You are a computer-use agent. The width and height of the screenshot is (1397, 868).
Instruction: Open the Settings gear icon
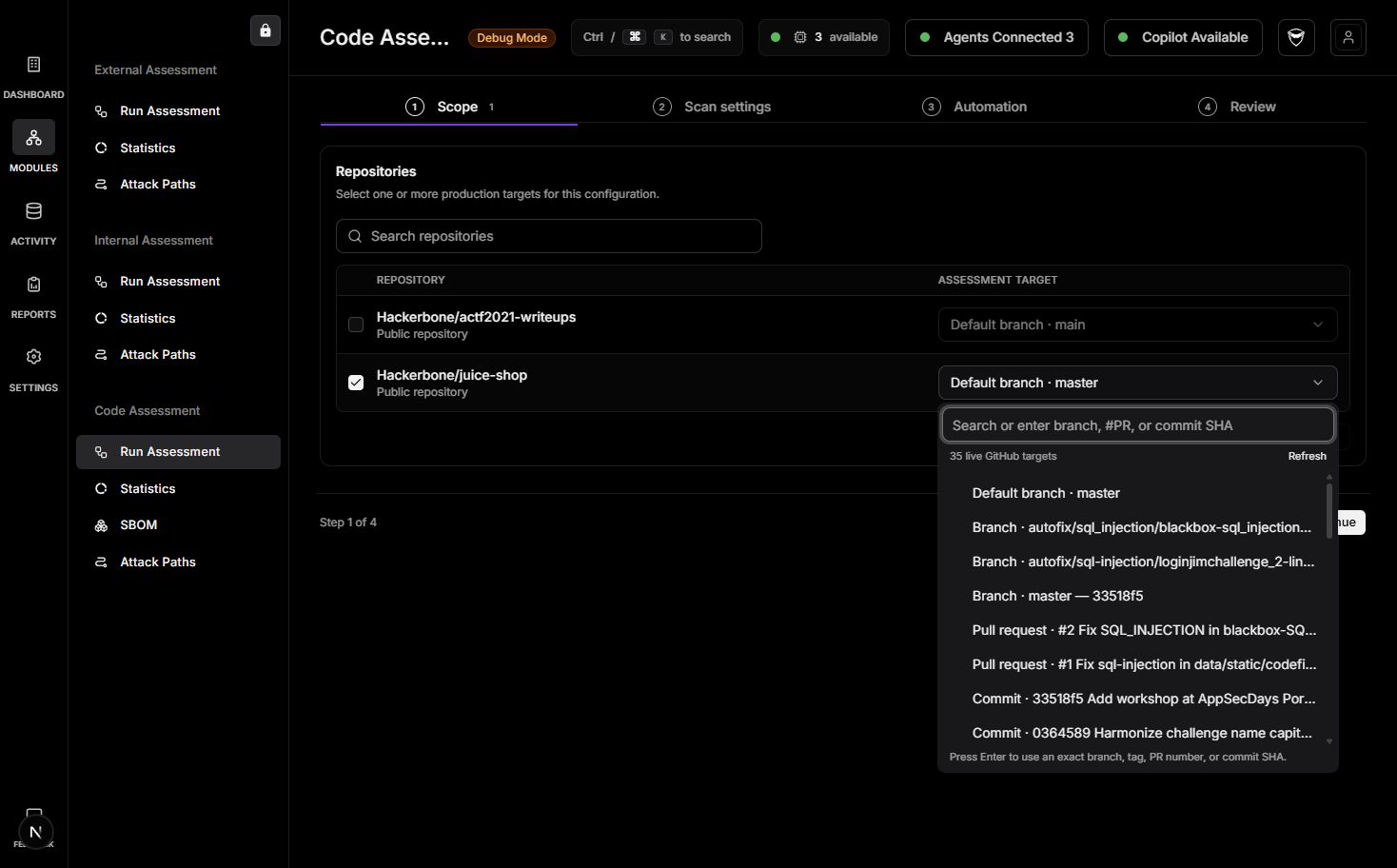point(33,357)
